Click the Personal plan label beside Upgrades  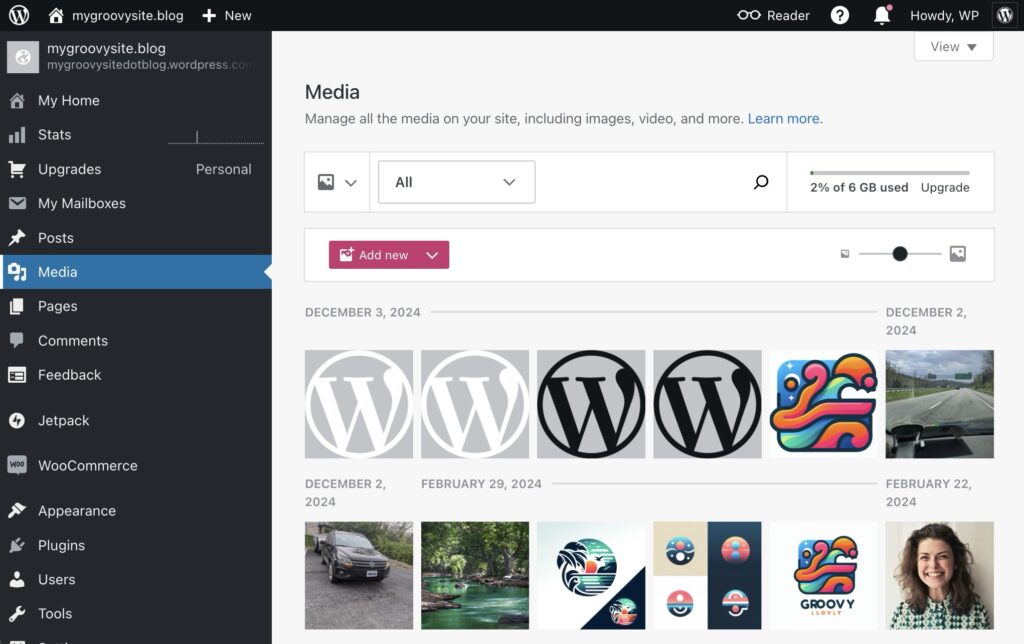[x=223, y=169]
